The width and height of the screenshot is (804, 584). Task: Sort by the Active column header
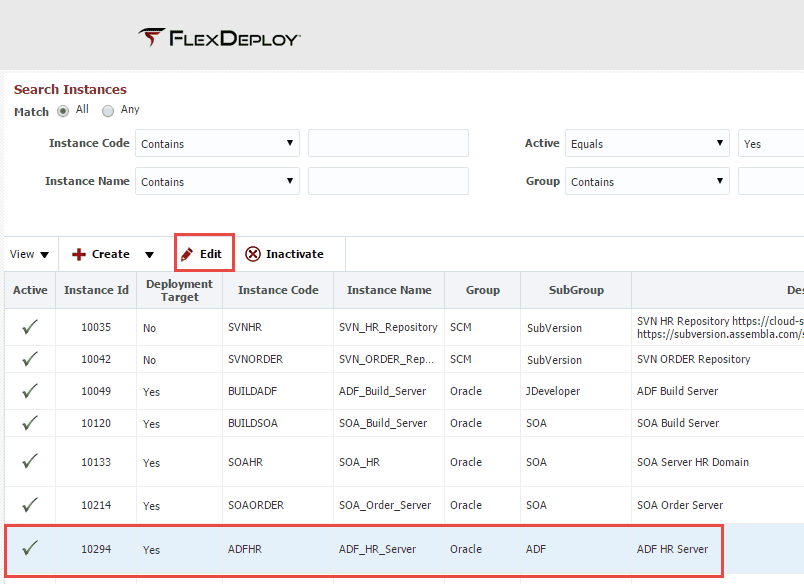tap(30, 290)
